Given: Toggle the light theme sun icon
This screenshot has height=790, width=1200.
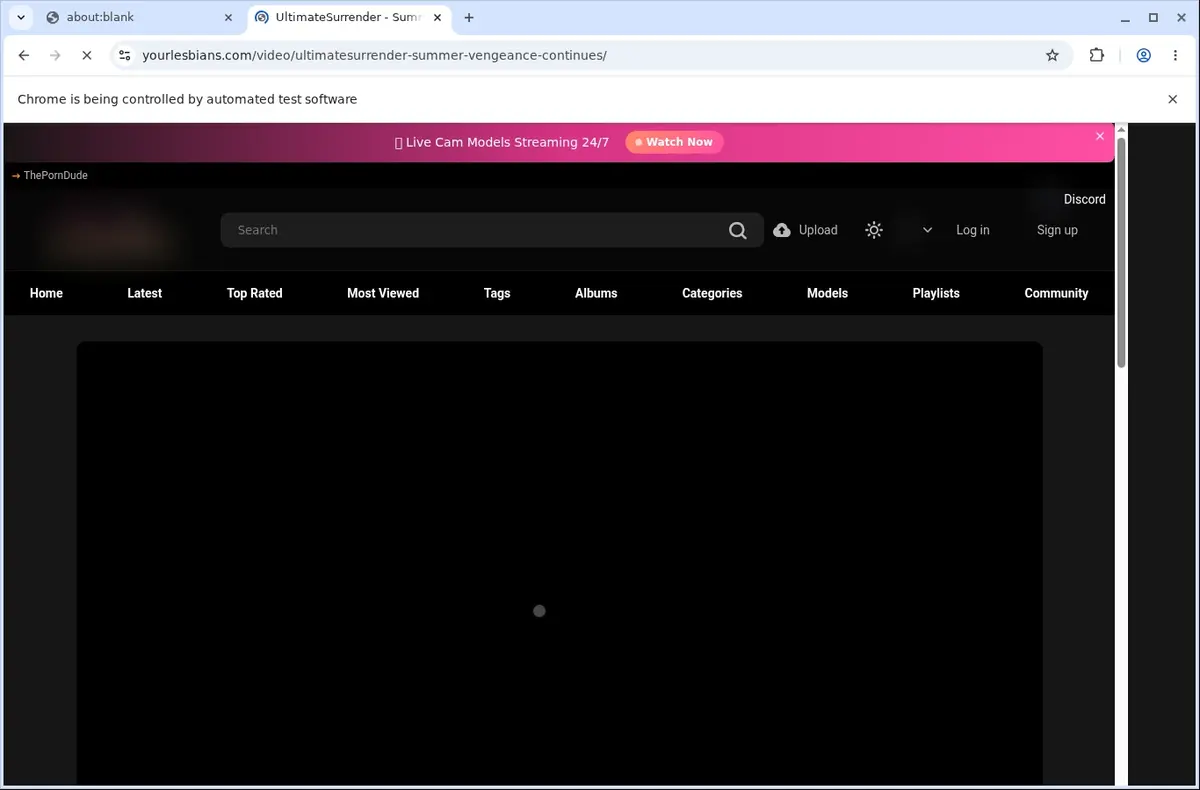Looking at the screenshot, I should [874, 230].
